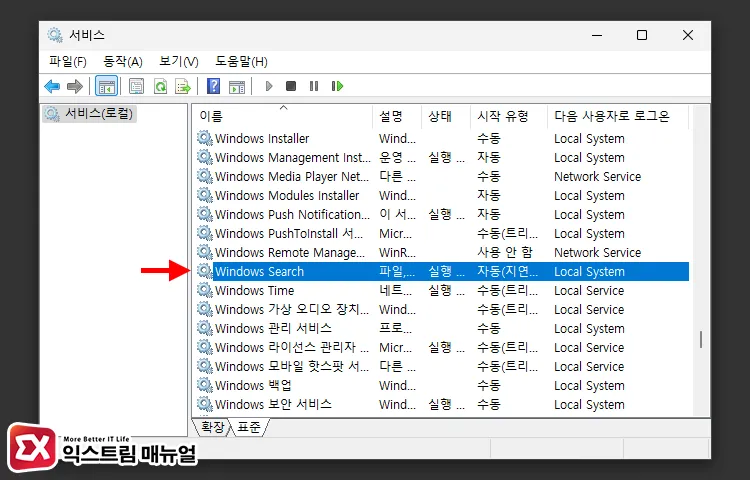Sort by the 상태 column header

pyautogui.click(x=446, y=116)
